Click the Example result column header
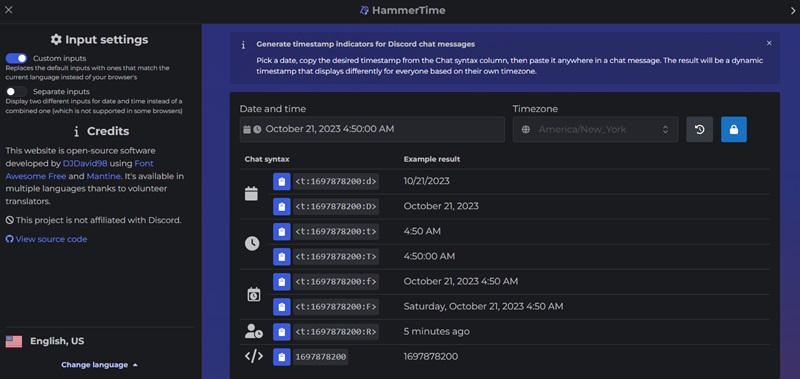 point(432,159)
